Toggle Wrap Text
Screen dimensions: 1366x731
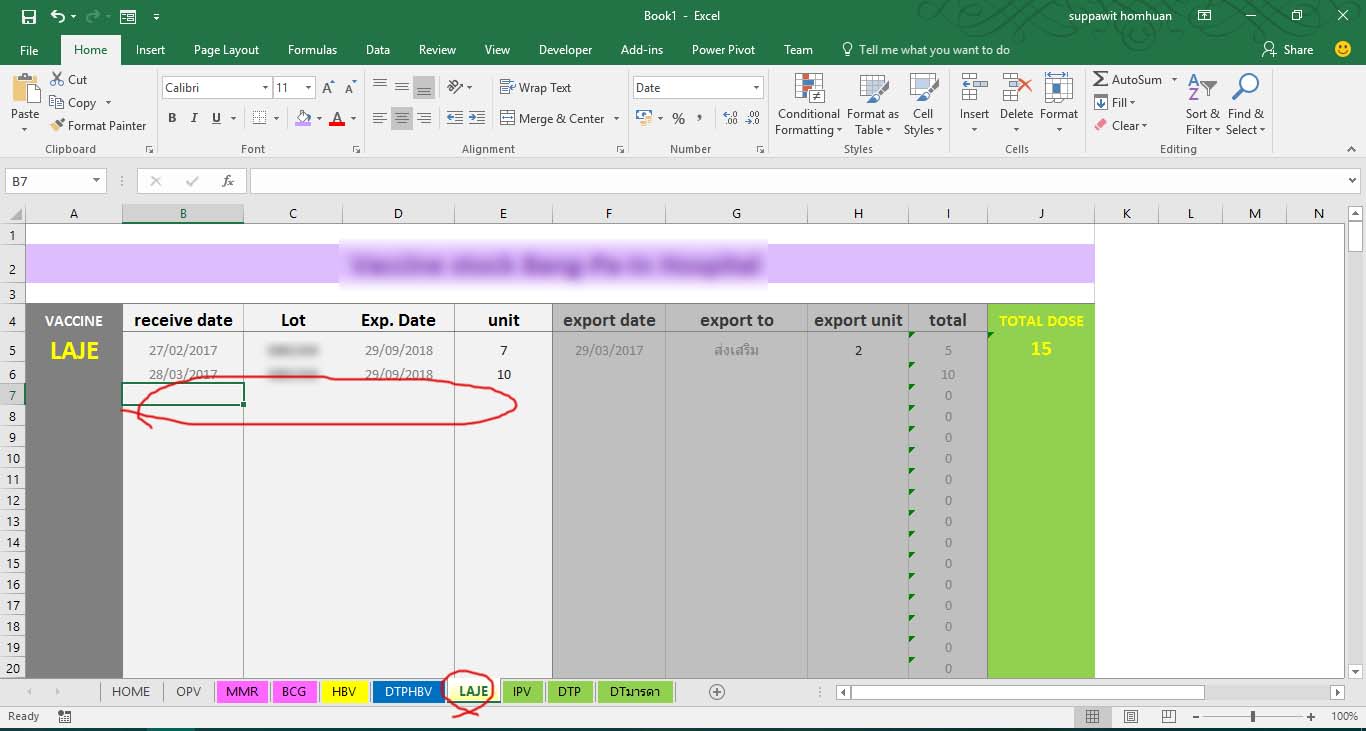point(535,87)
